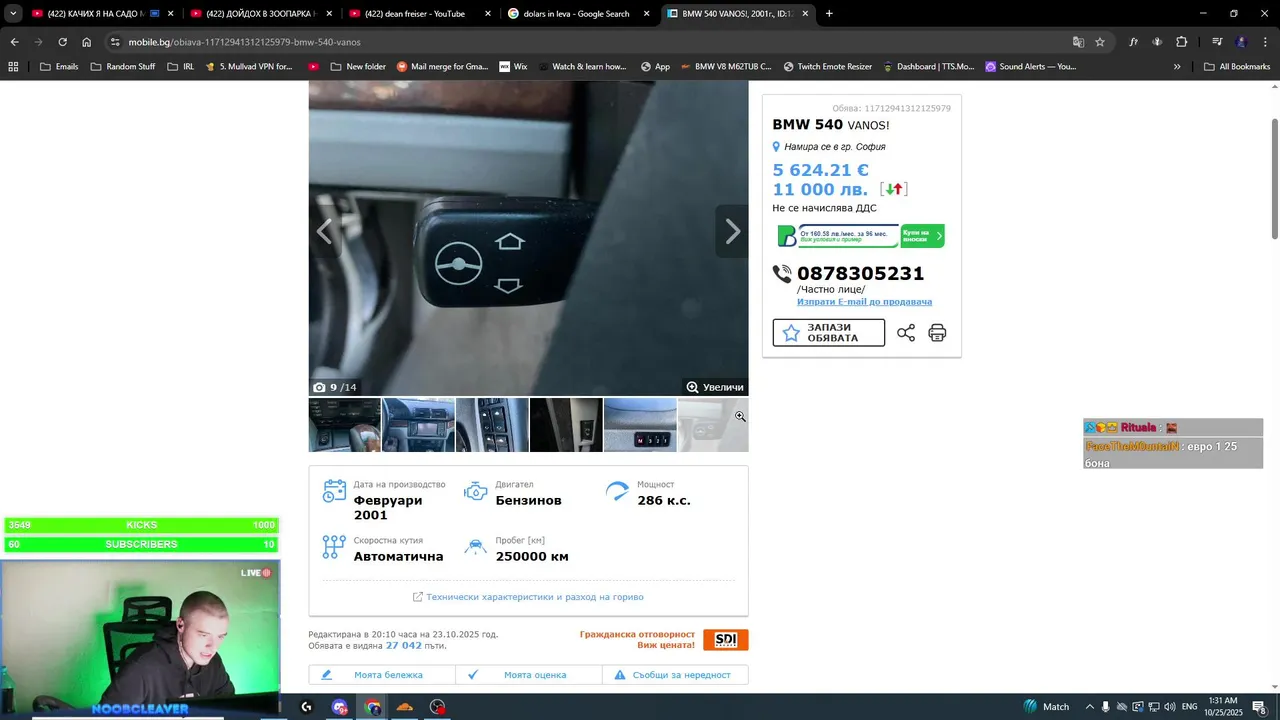Show the next car photo

tap(732, 232)
